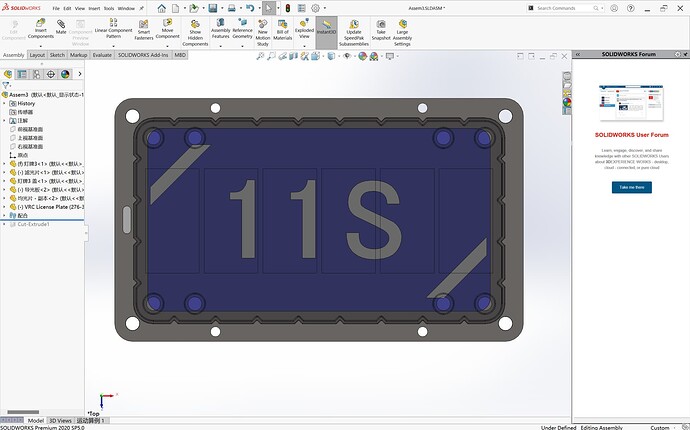Open the DimXpertManager crosshair tab
Viewport: 690px width, 430px height.
point(51,74)
